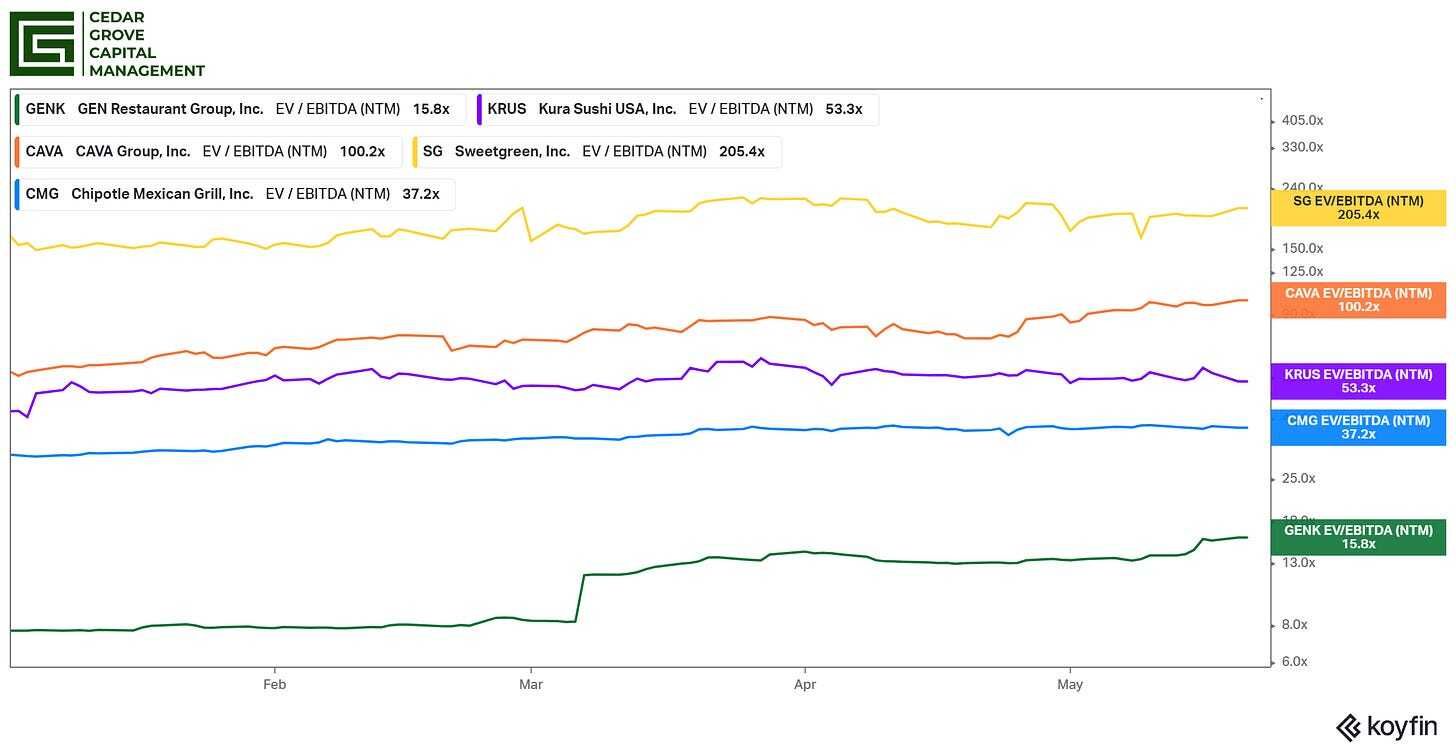The width and height of the screenshot is (1456, 752).
Task: Select the "CAVA" ticker in the legend
Action: (44, 152)
